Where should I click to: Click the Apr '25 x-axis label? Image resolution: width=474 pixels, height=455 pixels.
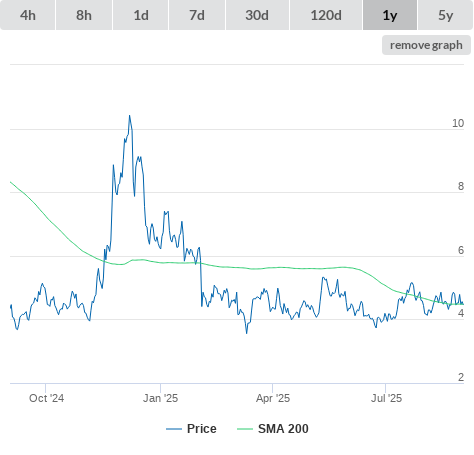click(273, 398)
